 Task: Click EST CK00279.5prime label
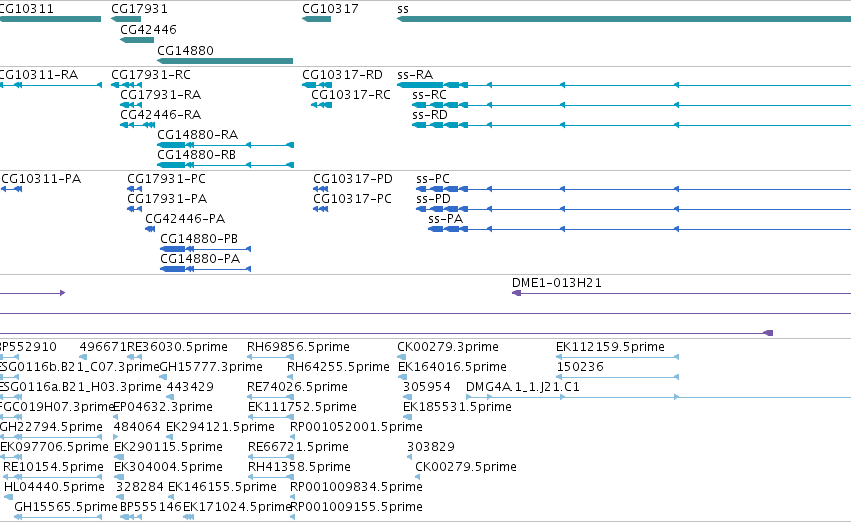[x=466, y=467]
